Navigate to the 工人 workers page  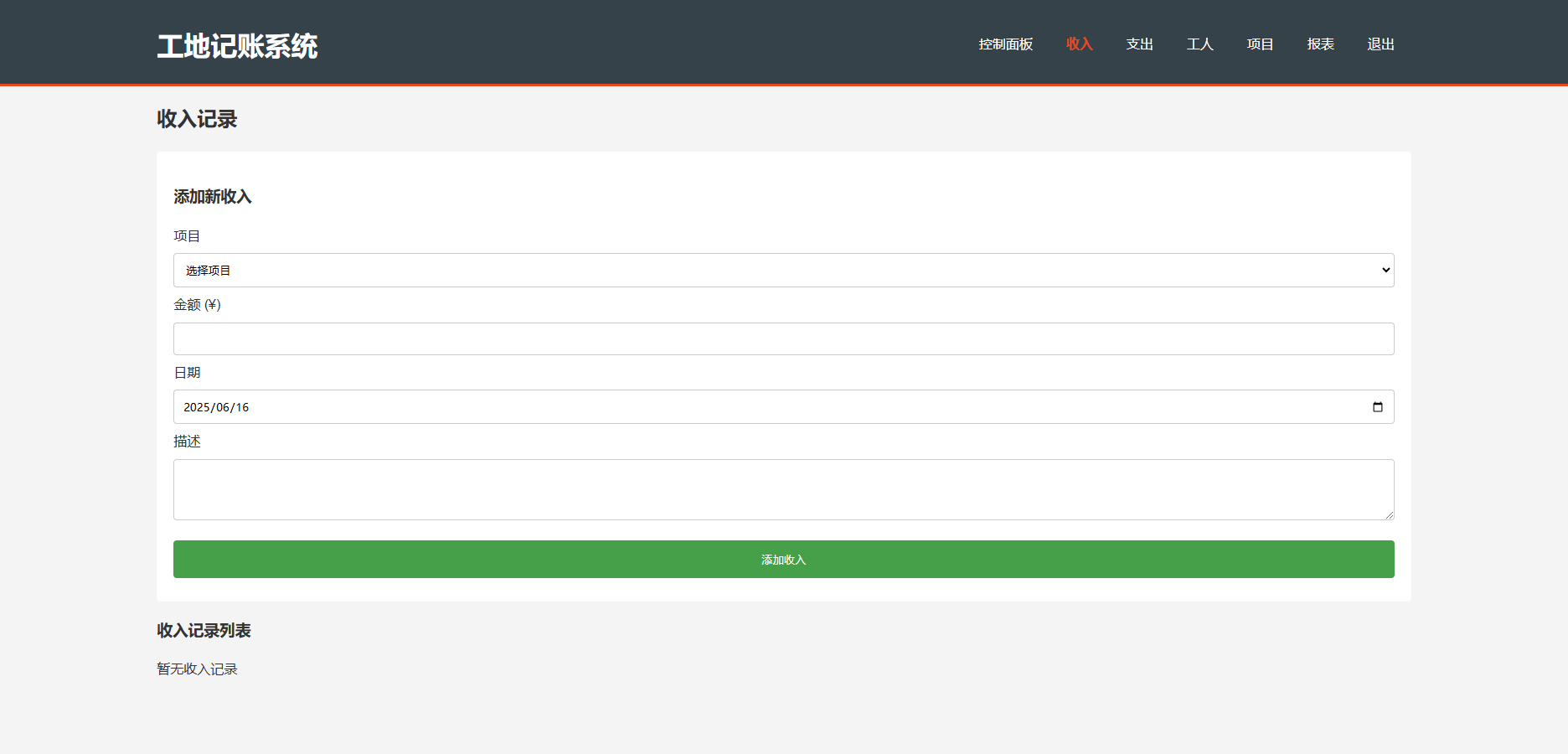[x=1199, y=44]
